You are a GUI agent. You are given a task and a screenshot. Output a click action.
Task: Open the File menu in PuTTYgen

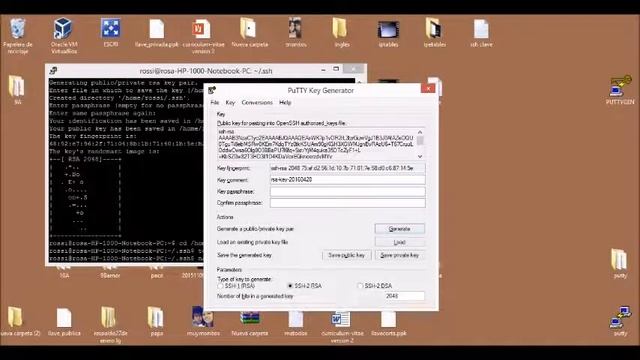point(215,102)
